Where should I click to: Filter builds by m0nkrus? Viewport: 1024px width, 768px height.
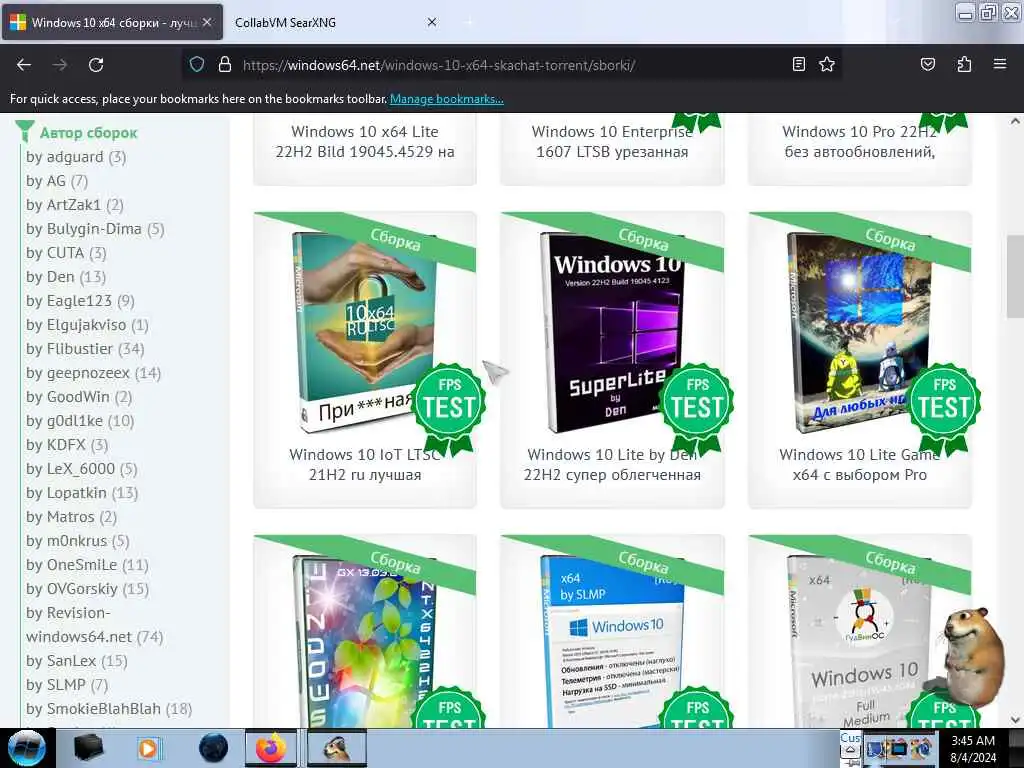(78, 541)
